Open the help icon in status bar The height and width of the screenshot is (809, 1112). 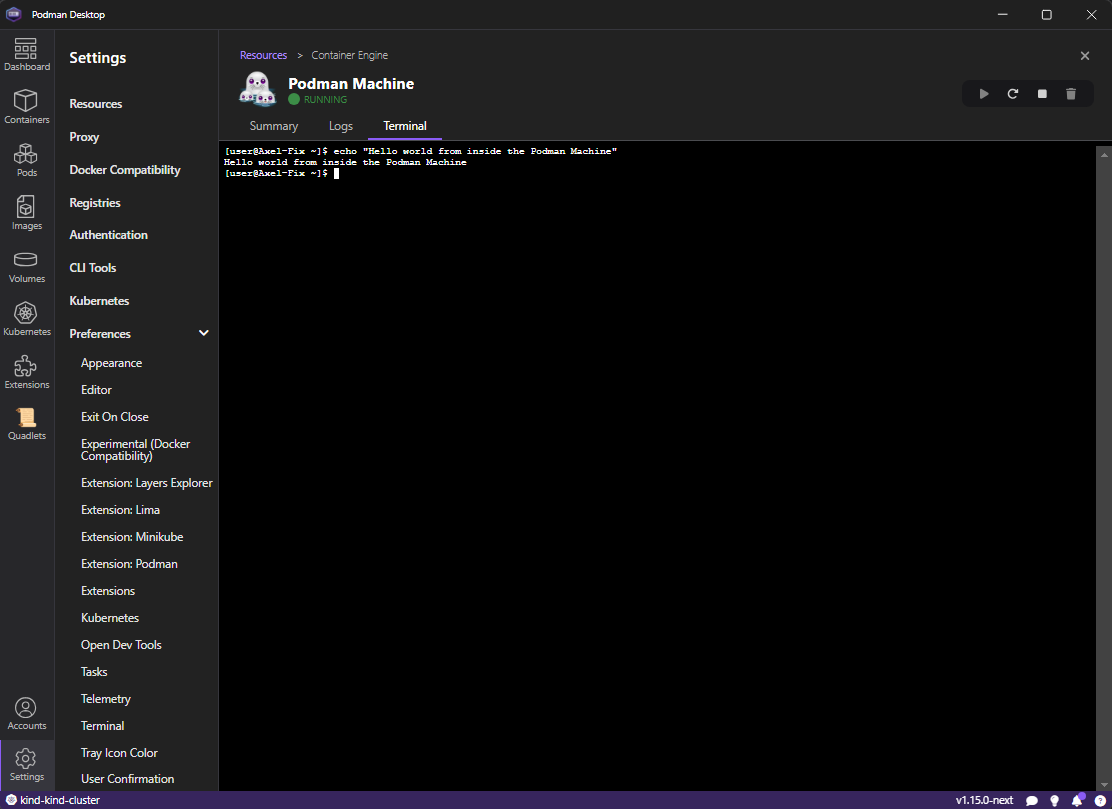click(x=1098, y=800)
